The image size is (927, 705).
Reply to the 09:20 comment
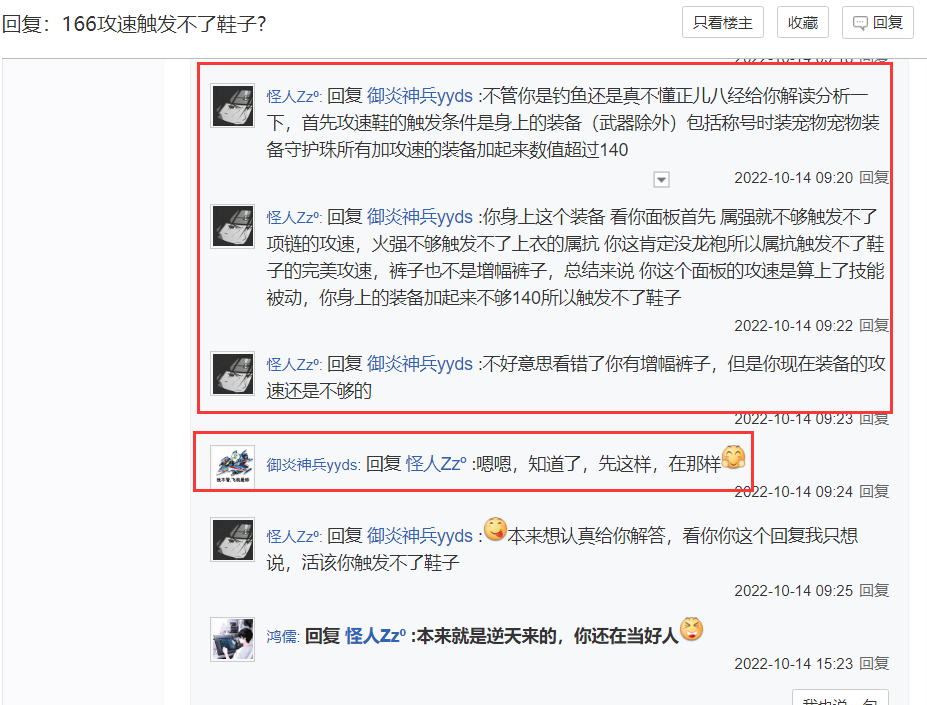tap(874, 177)
